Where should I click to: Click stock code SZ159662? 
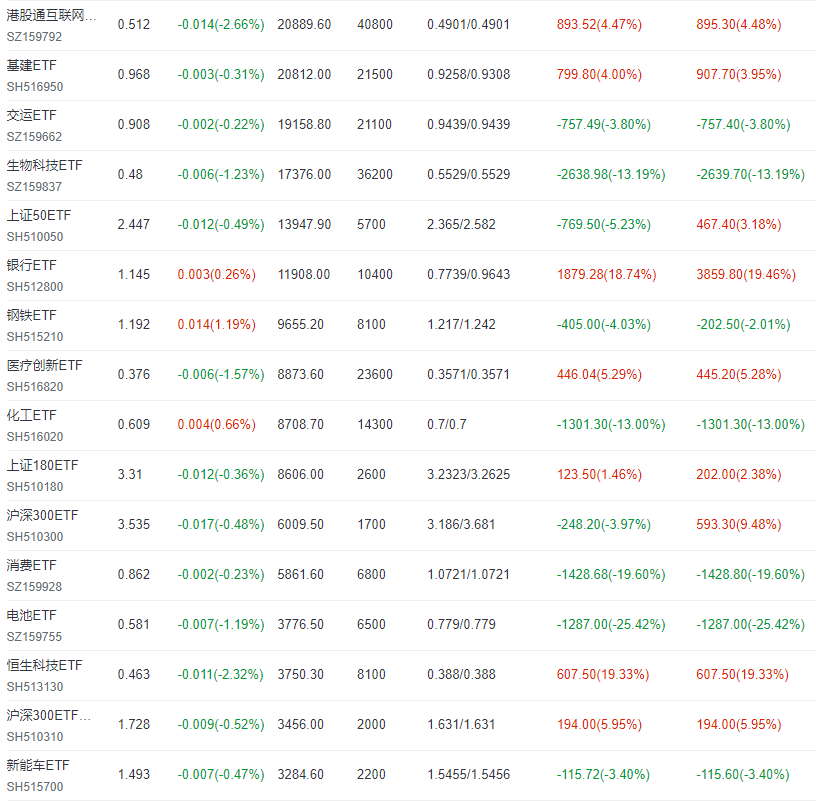[34, 137]
